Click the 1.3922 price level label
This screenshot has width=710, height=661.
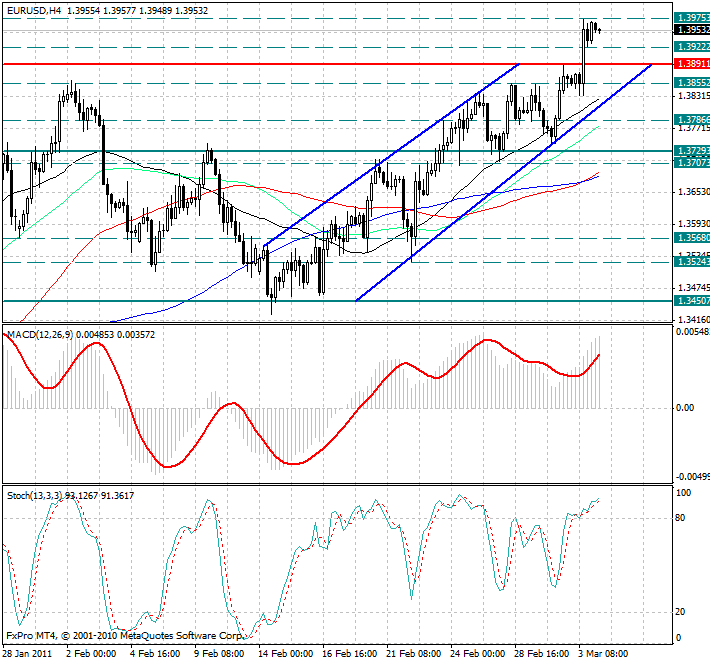(x=692, y=47)
